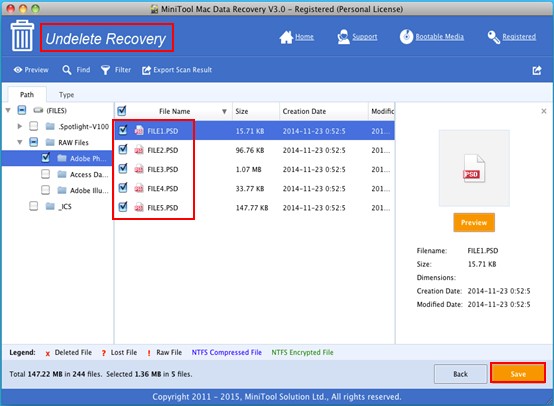Click the share icon at toolbar right
554x406 pixels.
click(537, 70)
